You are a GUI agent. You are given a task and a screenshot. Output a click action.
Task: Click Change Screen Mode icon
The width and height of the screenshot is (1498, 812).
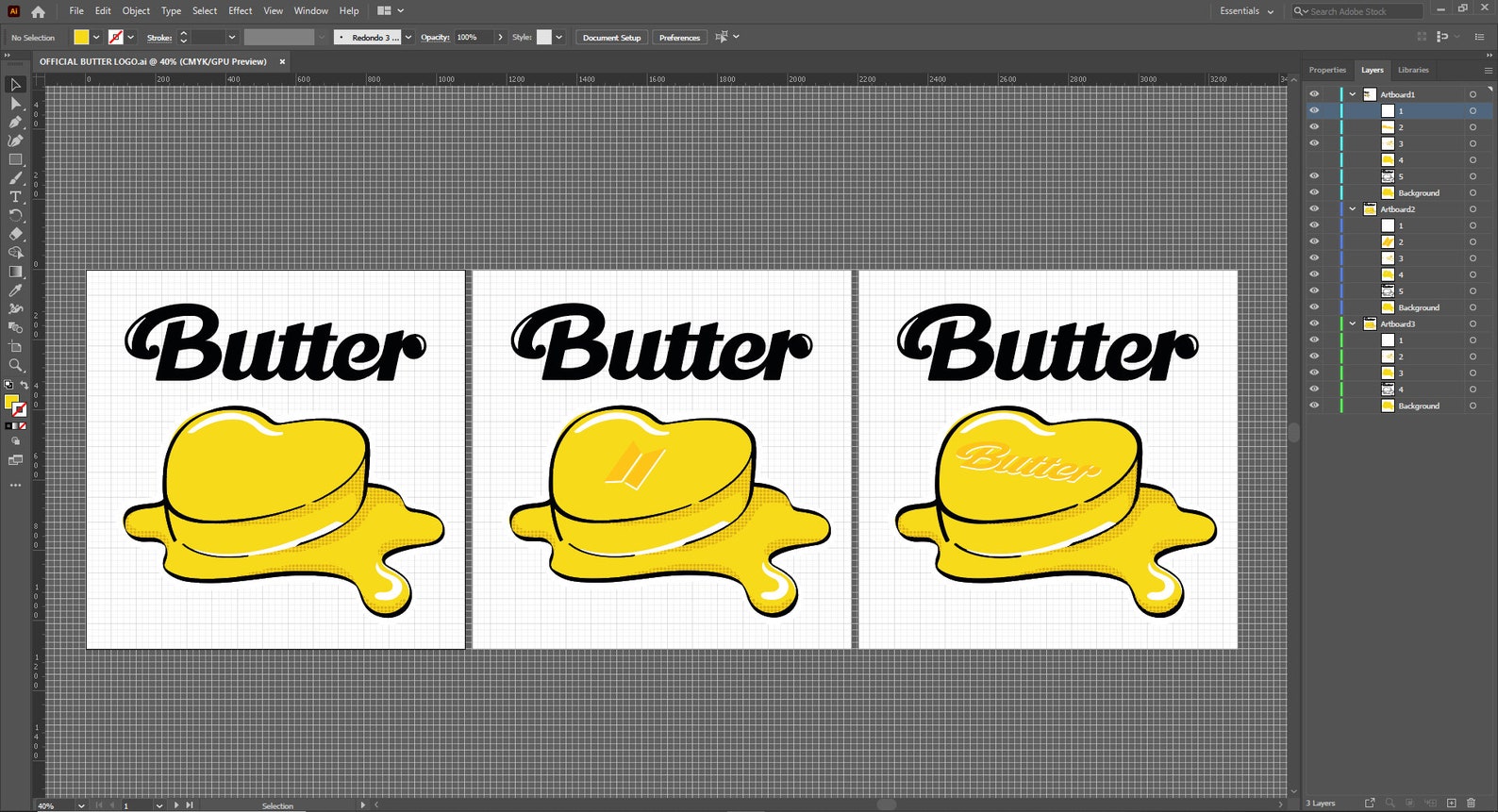pos(15,460)
